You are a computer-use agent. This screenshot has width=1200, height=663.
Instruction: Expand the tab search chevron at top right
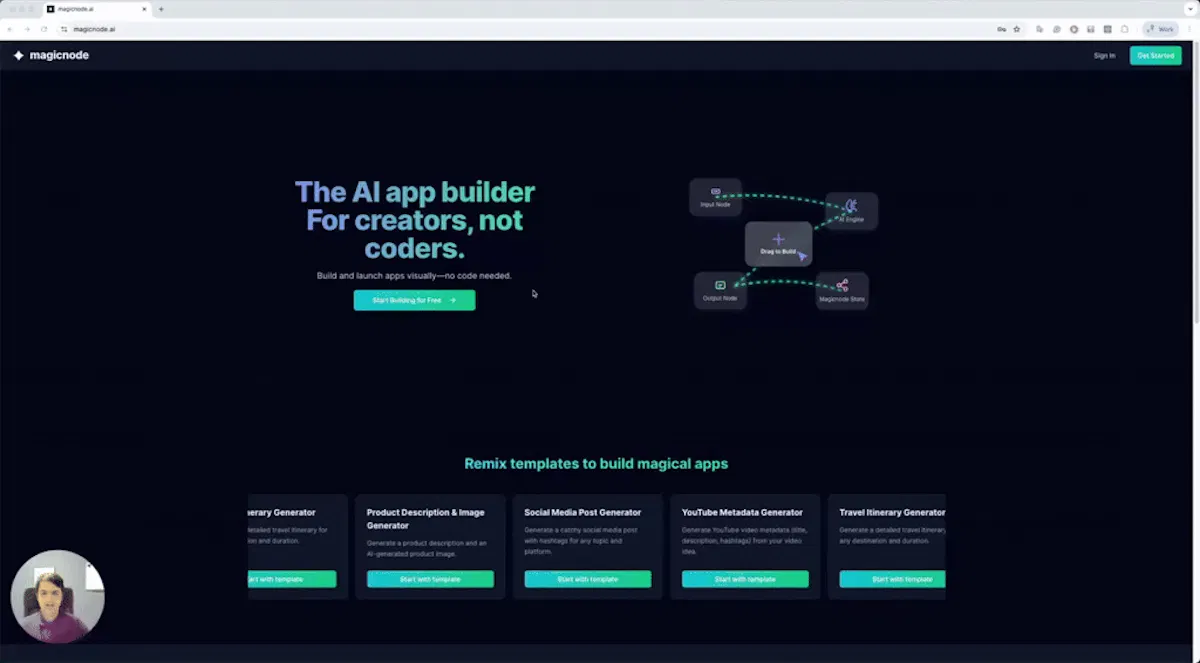[1188, 9]
